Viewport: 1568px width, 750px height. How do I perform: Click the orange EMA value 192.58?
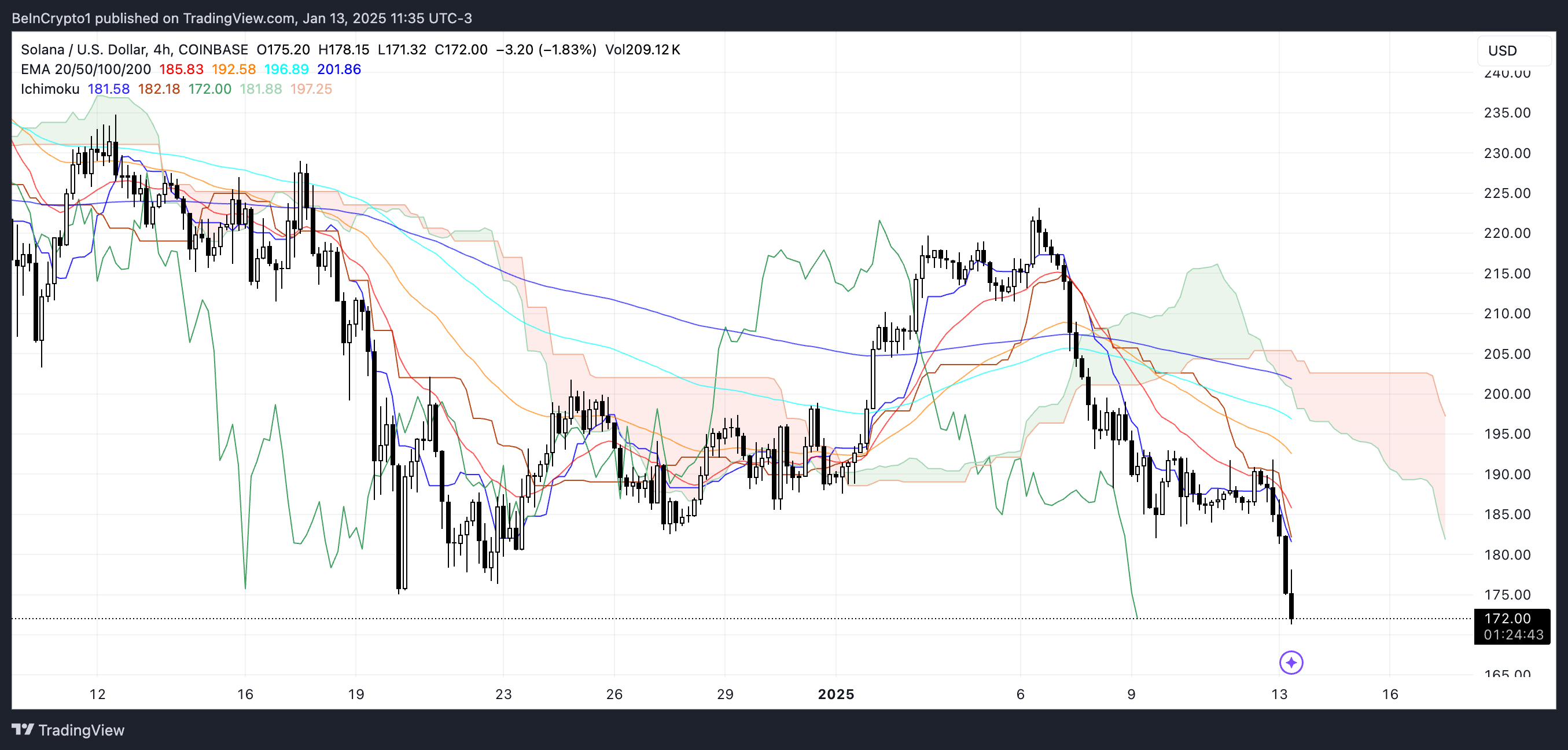coord(234,69)
